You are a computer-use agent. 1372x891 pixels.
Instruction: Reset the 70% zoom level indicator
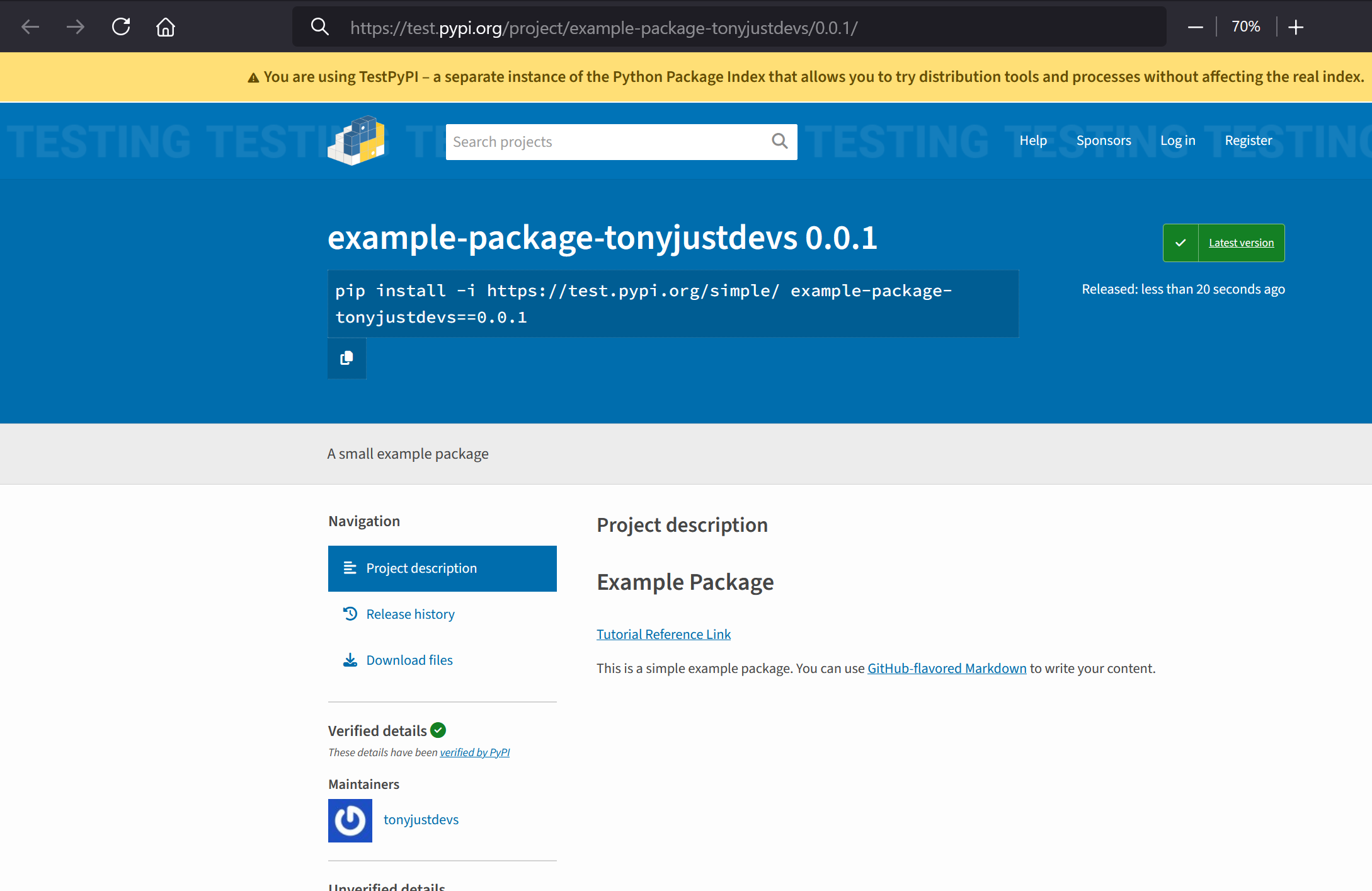[1246, 26]
